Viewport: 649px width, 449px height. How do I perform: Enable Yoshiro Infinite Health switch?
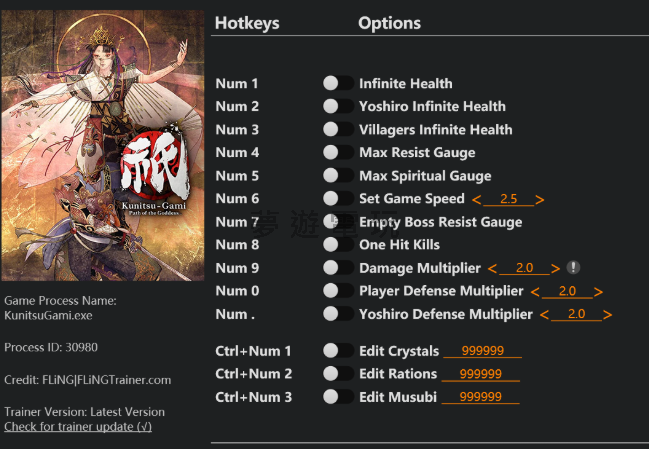tap(338, 107)
